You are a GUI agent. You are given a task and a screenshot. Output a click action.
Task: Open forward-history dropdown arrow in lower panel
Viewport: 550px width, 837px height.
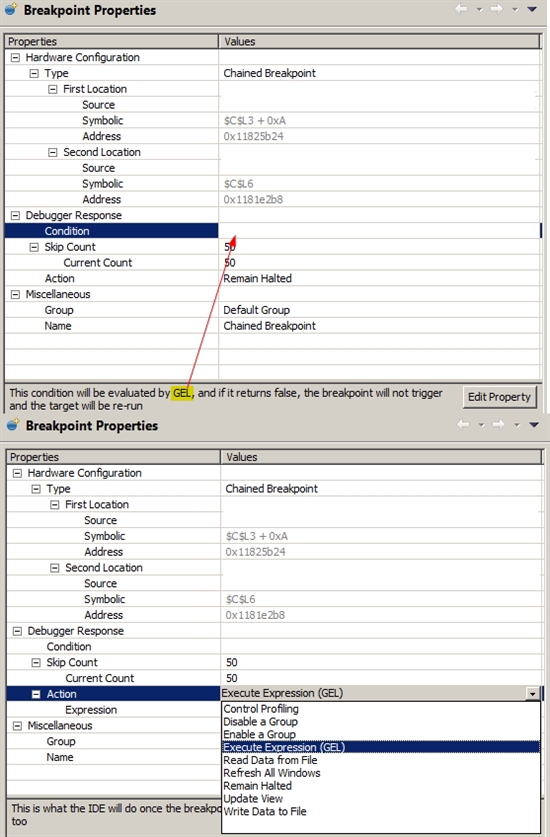pos(516,425)
